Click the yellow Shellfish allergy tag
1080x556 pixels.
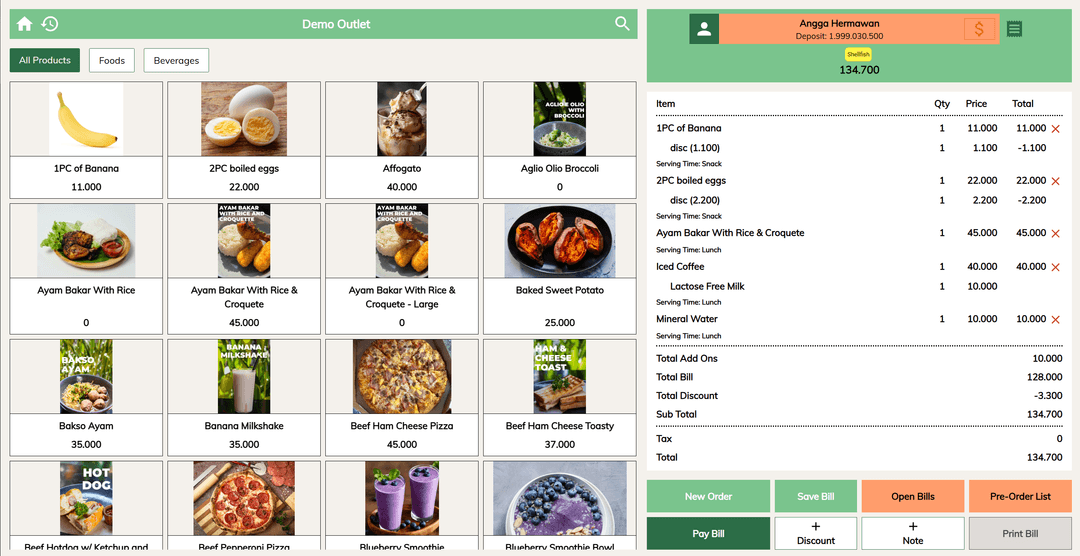pos(859,54)
